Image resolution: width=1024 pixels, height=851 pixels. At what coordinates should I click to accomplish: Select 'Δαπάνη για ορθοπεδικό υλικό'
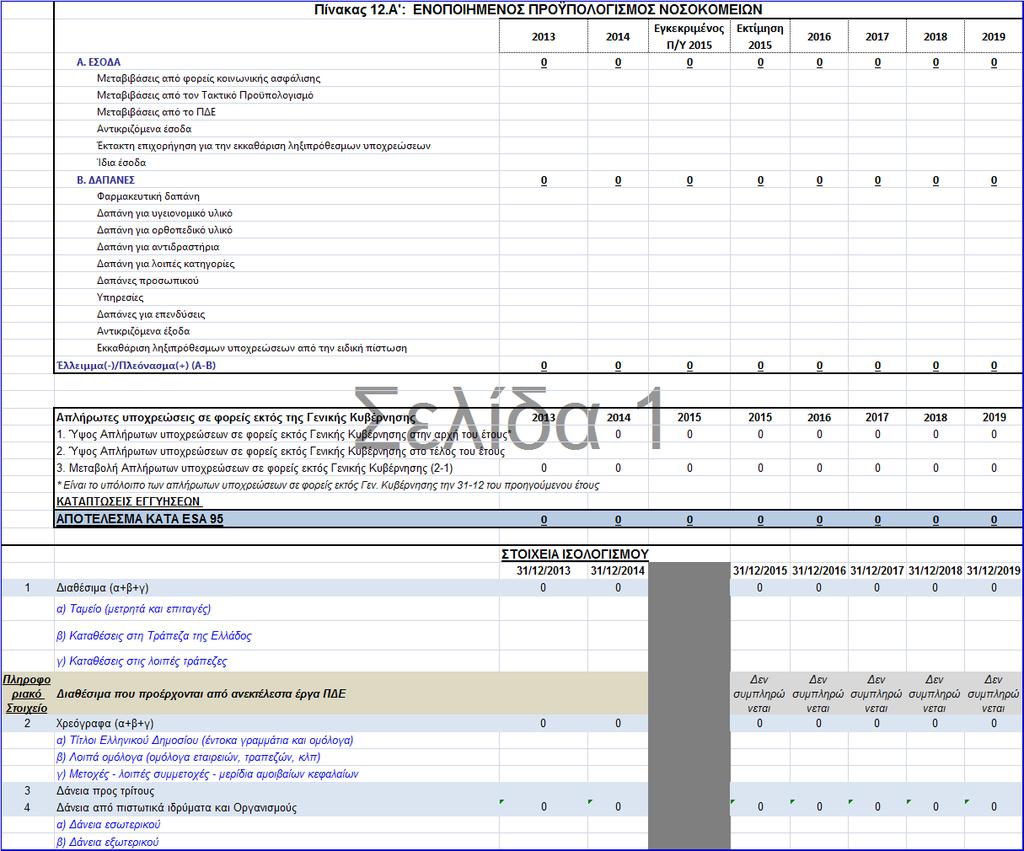tap(165, 230)
